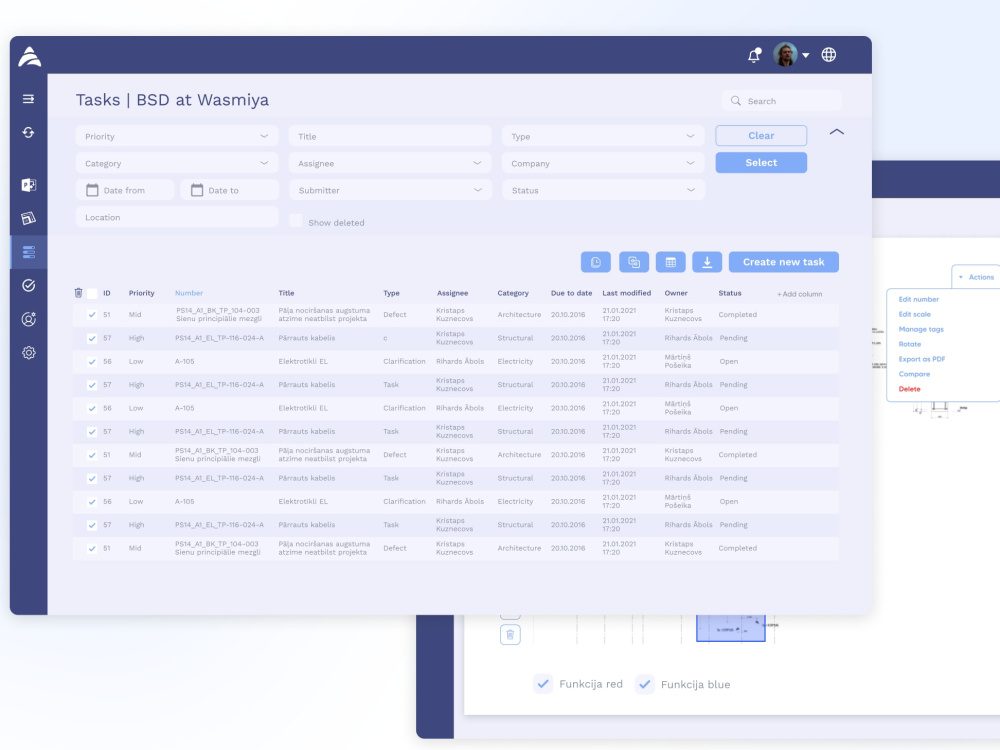Toggle Funkcija red checkbox in background window
Screen dimensions: 1000x750
[x=543, y=684]
